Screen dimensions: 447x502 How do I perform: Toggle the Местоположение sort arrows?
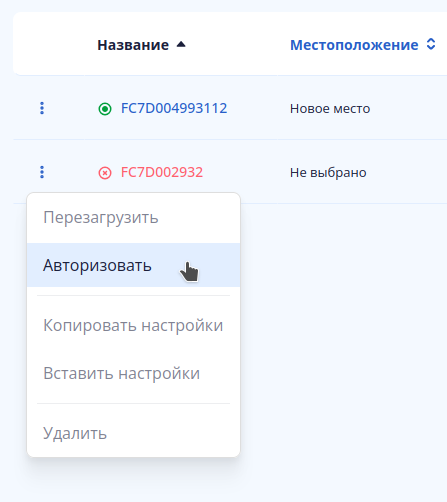click(431, 44)
